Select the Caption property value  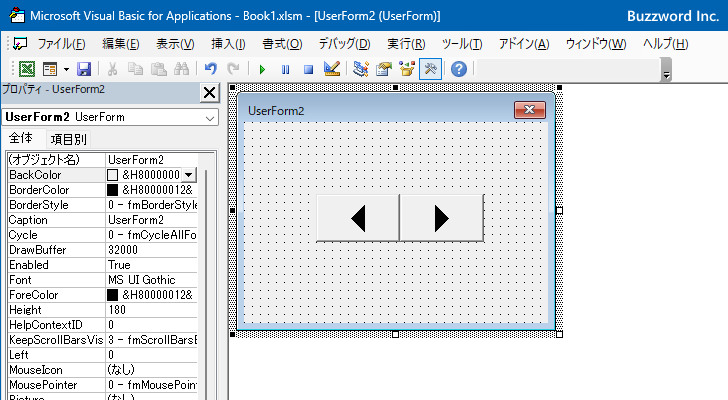[x=151, y=220]
